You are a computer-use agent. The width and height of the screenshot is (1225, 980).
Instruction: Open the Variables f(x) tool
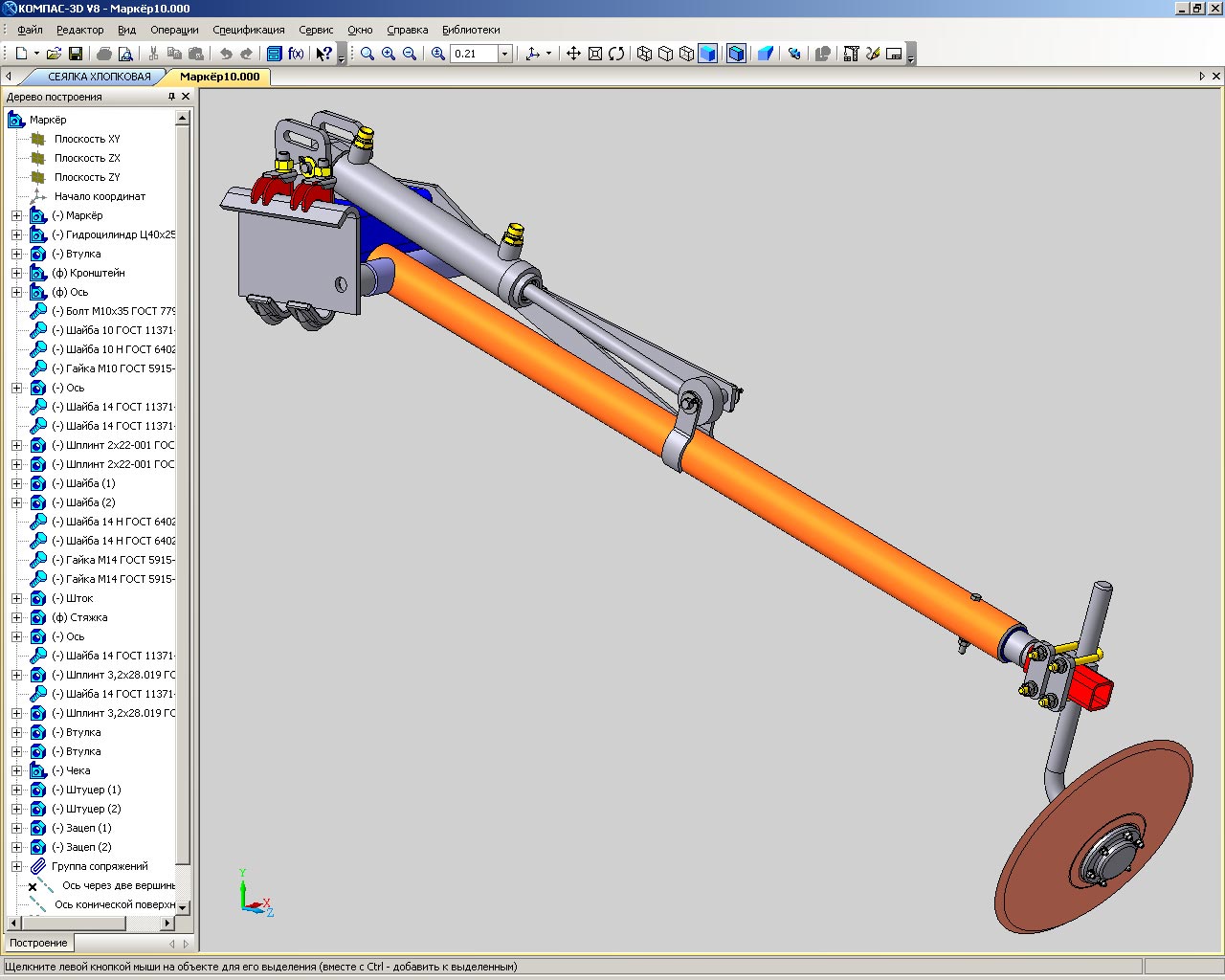pos(296,54)
